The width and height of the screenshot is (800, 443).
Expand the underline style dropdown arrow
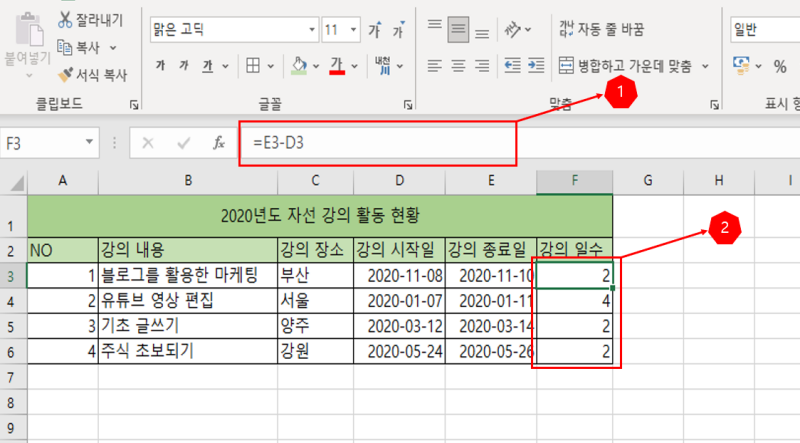coord(225,66)
